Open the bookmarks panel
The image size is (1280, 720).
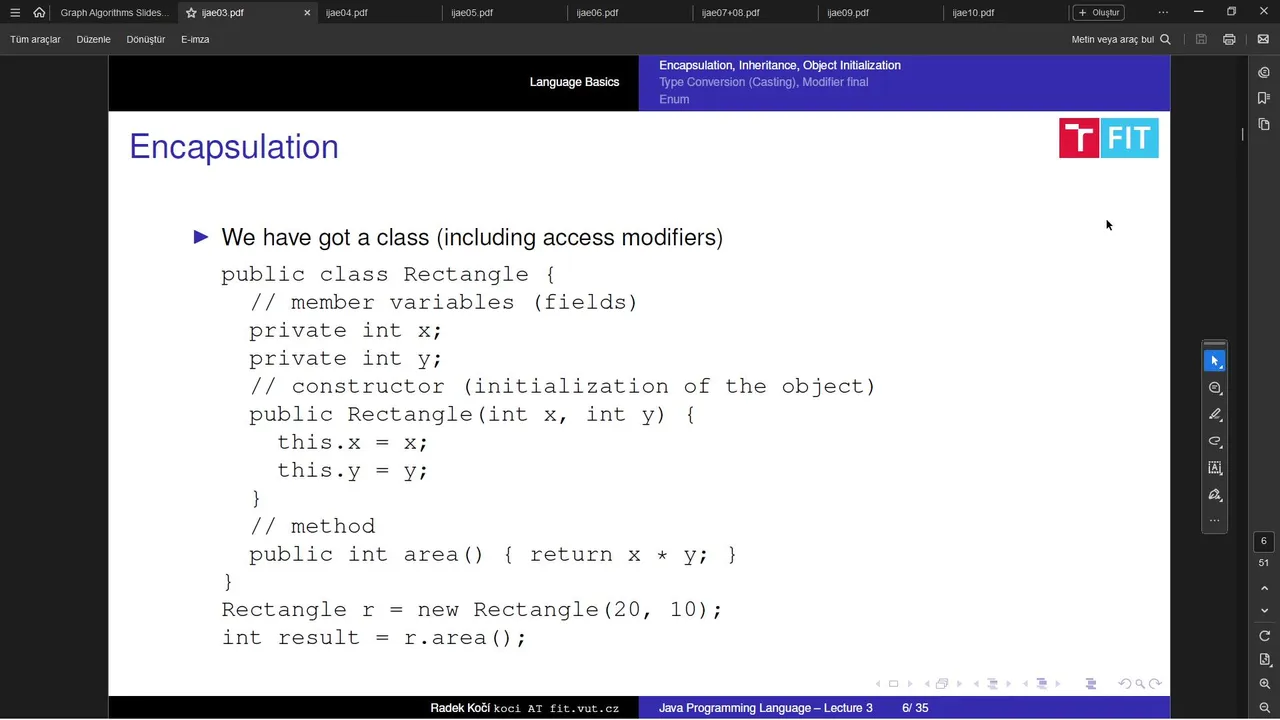(1264, 98)
